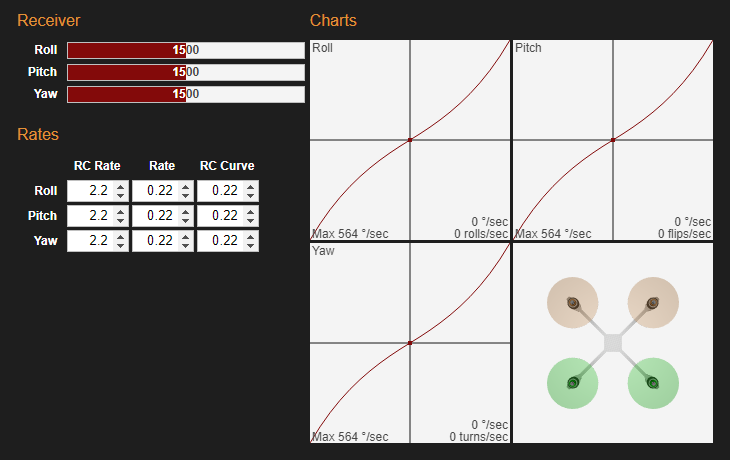Increase the Pitch Rate value with up arrow
This screenshot has width=730, height=460.
[185, 211]
